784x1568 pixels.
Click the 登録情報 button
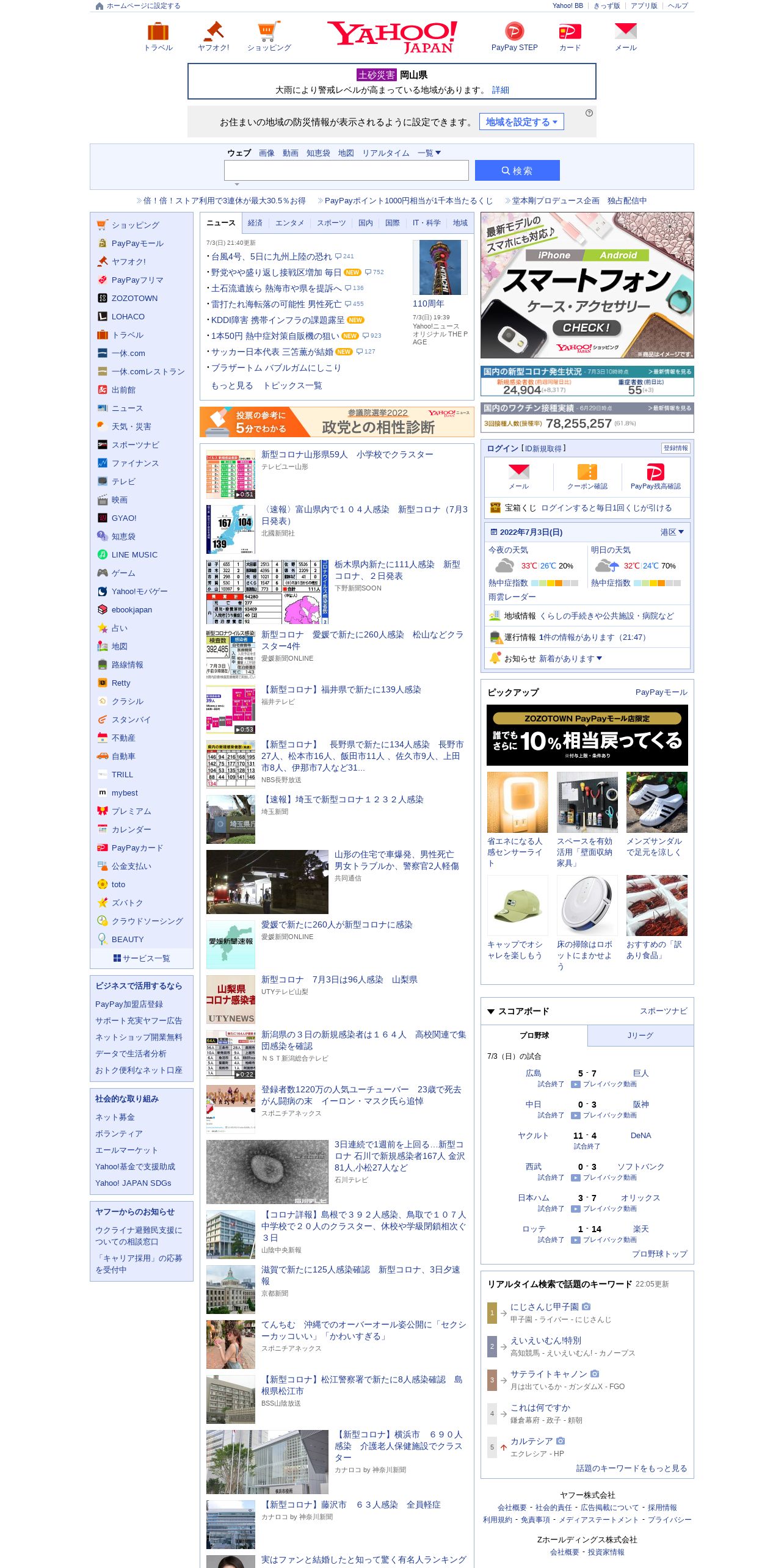(675, 448)
